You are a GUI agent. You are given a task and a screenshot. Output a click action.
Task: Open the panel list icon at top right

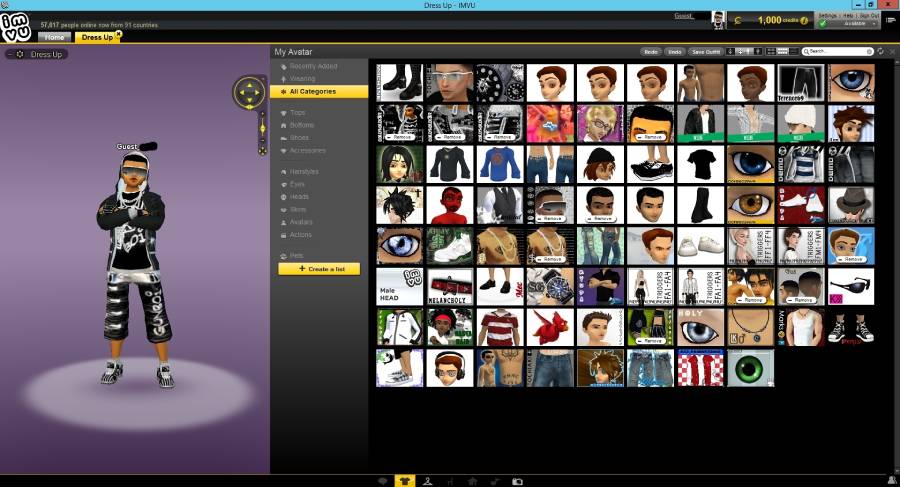(x=891, y=20)
